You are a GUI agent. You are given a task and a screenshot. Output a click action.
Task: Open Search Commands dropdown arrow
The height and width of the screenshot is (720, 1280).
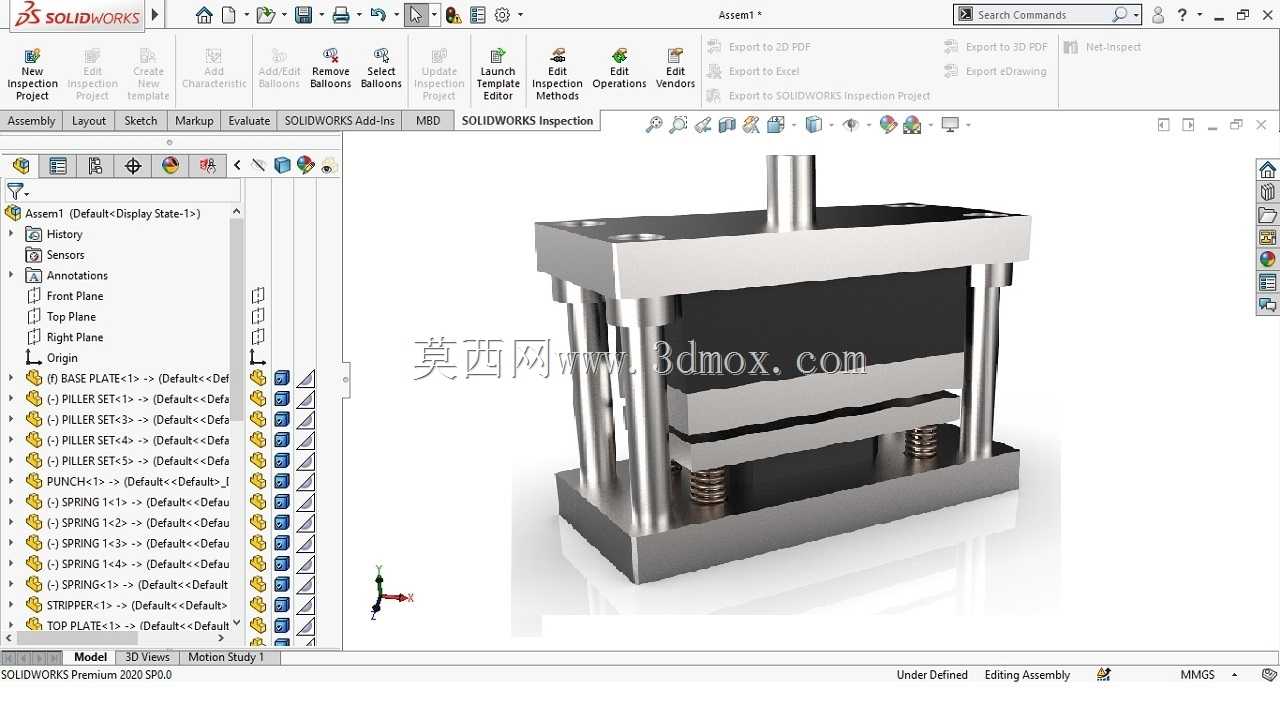(x=1137, y=15)
